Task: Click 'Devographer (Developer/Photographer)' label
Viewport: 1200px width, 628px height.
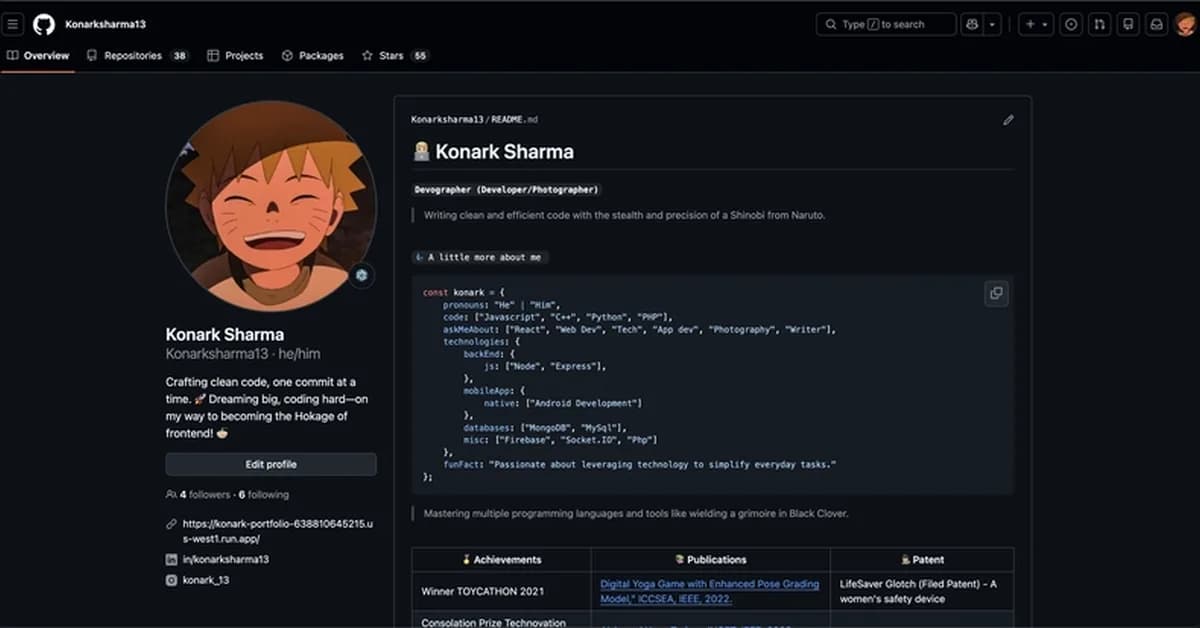Action: [x=507, y=189]
